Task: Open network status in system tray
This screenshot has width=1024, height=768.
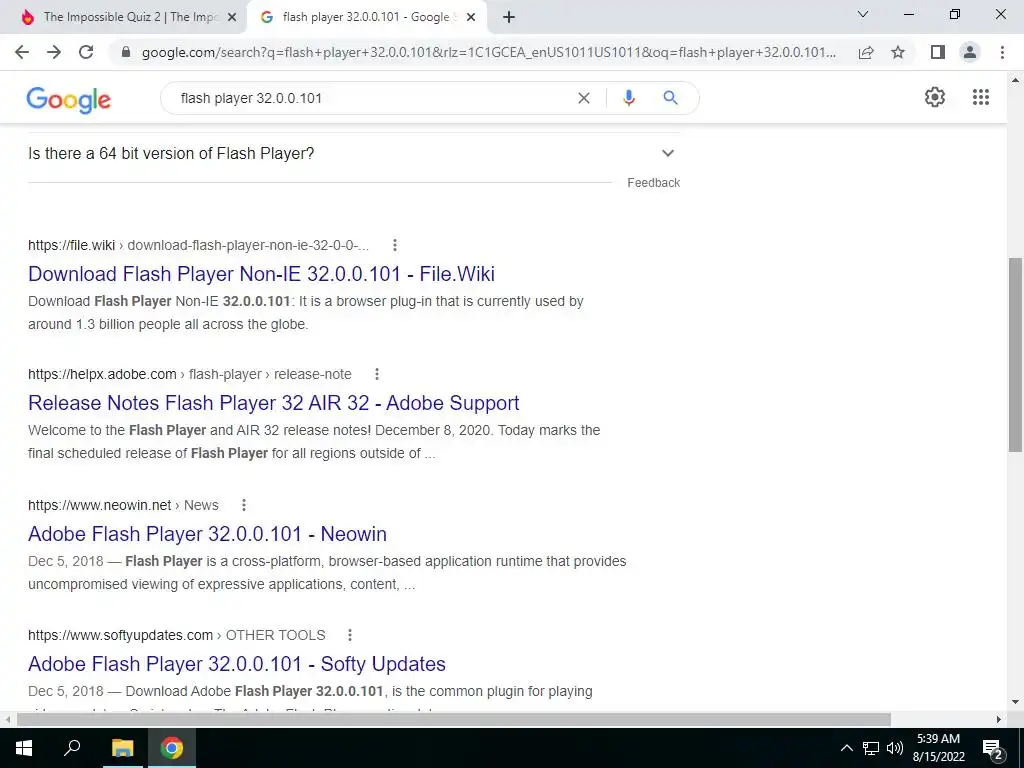Action: (x=871, y=748)
